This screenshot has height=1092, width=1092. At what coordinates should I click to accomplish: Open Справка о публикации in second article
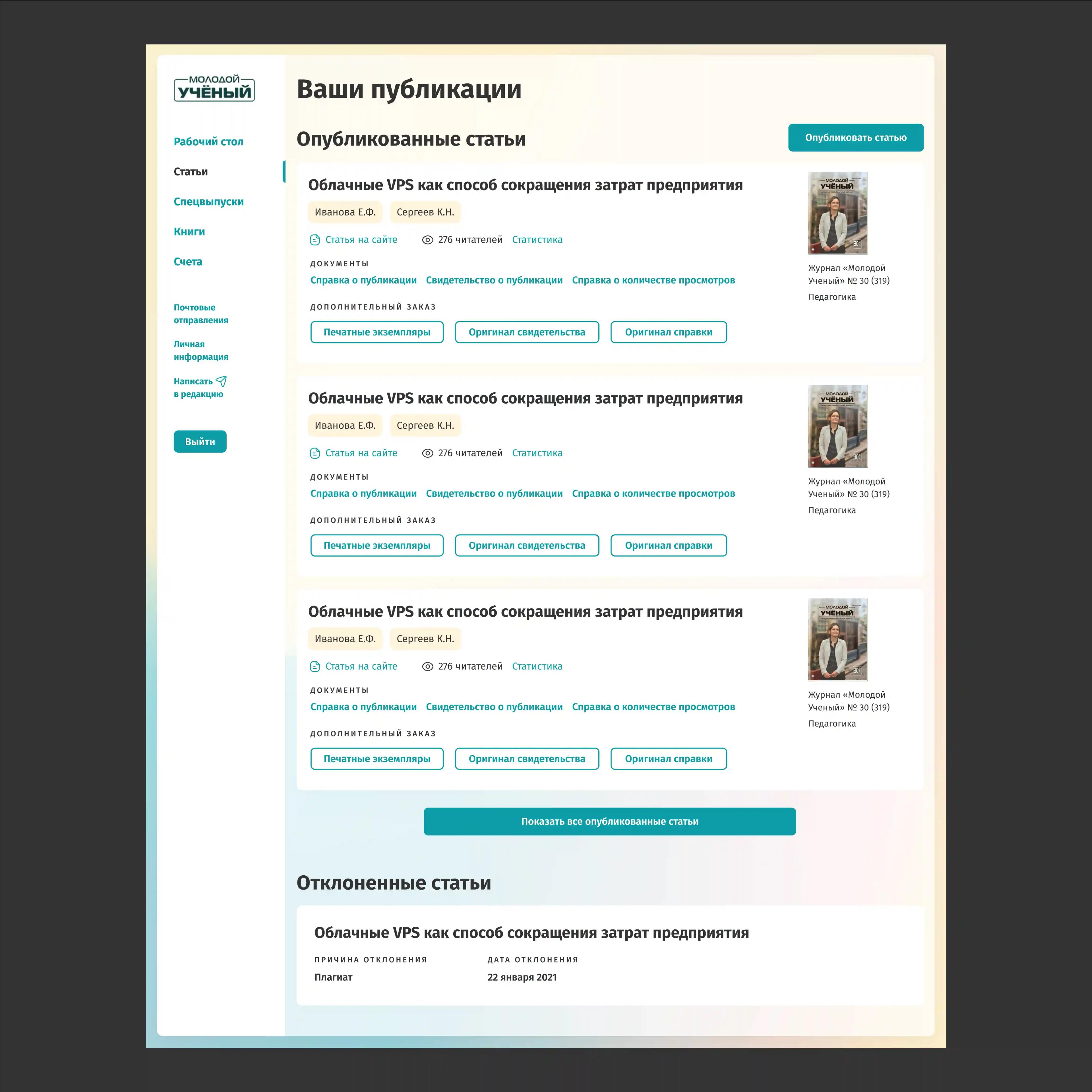click(x=364, y=494)
